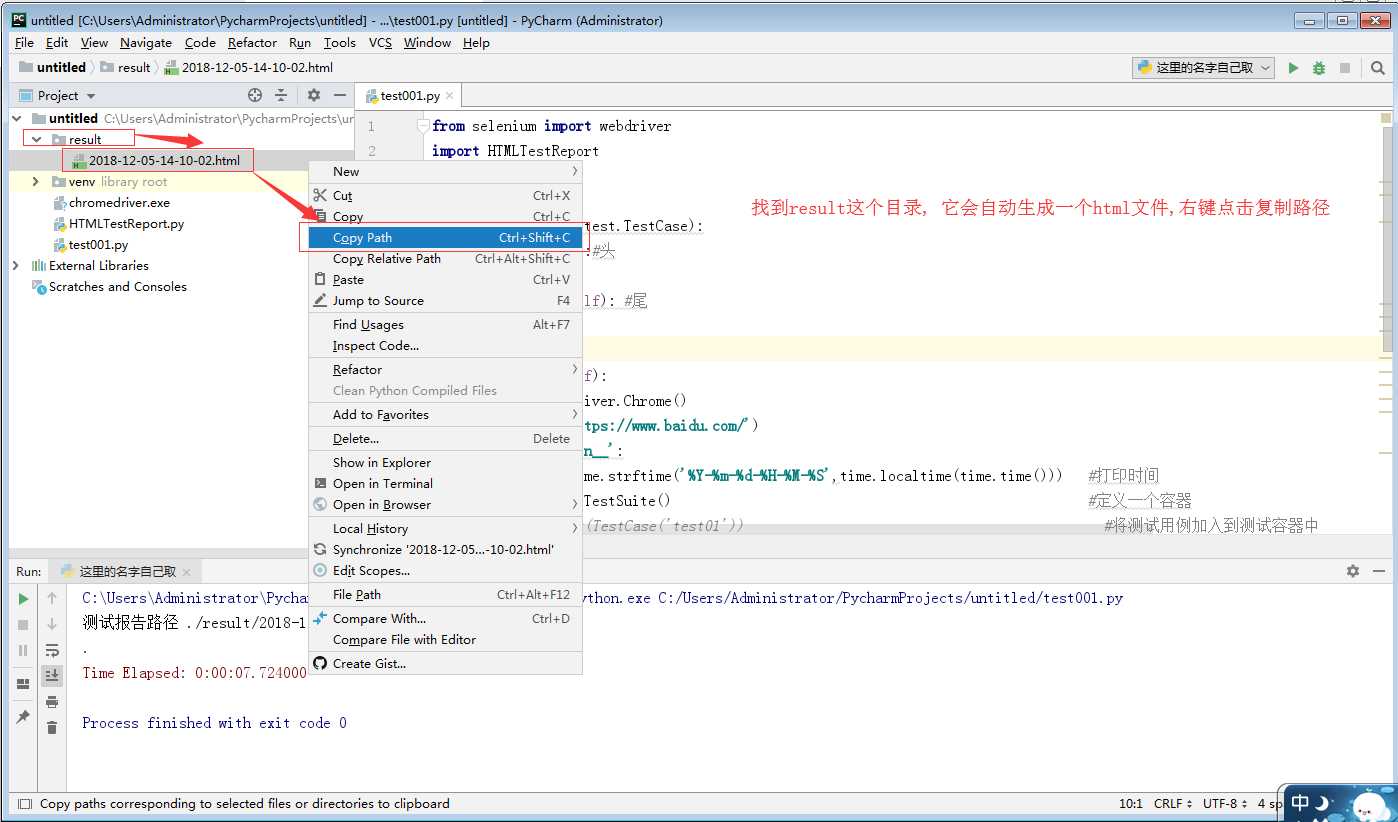Click the restore layout icon in Run panel
Viewport: 1398px width, 822px height.
(23, 684)
